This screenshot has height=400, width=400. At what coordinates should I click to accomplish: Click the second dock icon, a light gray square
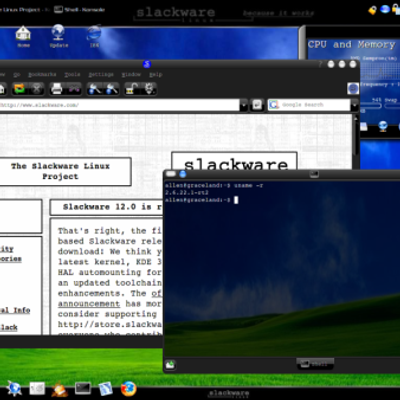click(x=37, y=388)
